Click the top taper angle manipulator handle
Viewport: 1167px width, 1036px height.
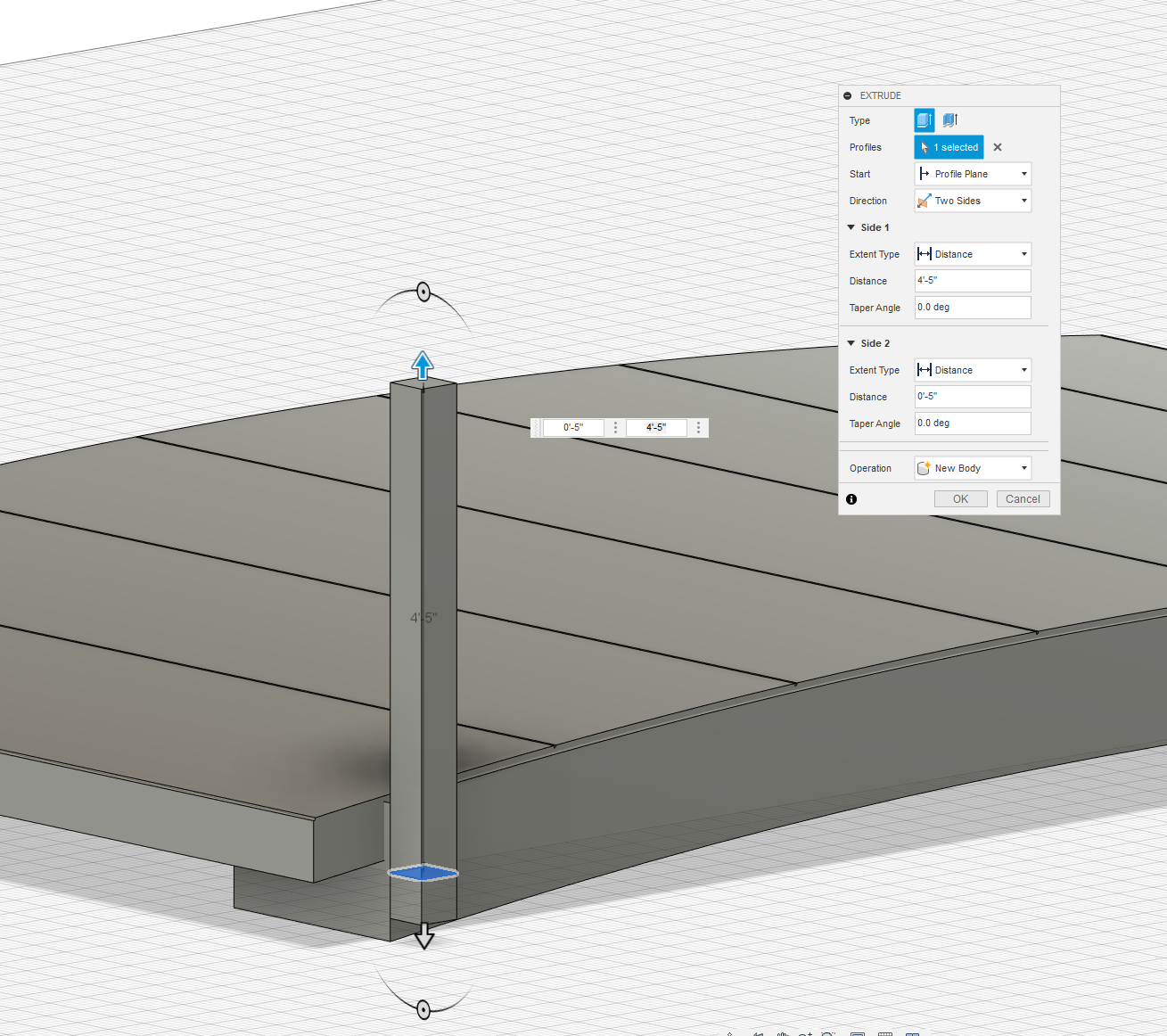(x=423, y=292)
